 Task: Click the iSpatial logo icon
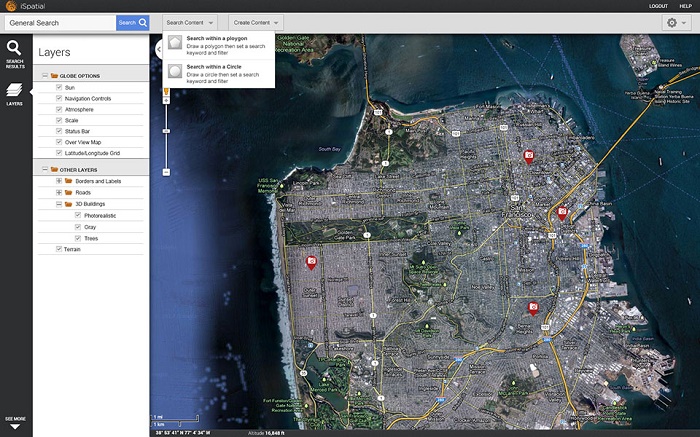9,6
